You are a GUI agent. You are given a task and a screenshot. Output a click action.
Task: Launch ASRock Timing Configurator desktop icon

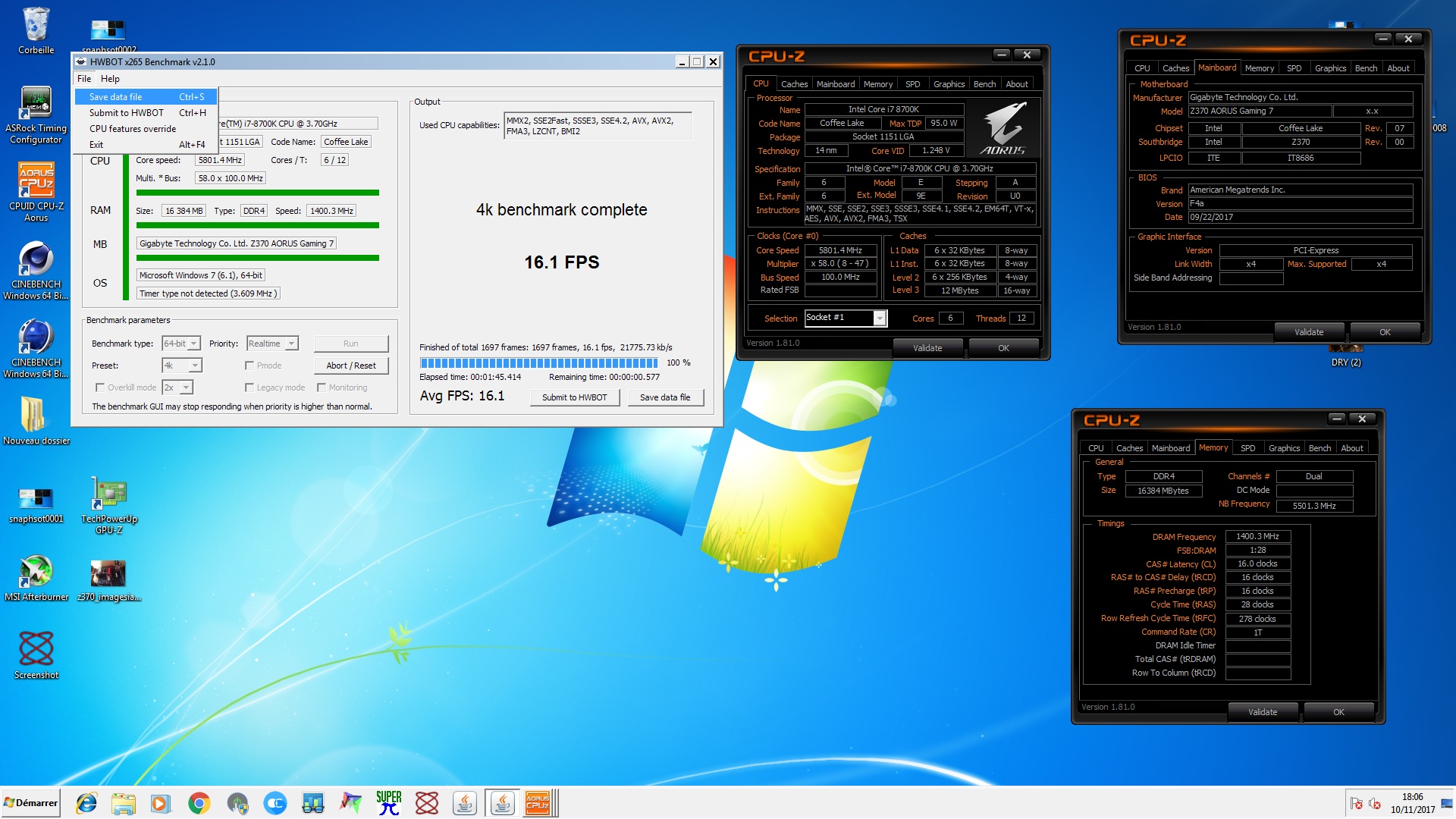pos(36,114)
